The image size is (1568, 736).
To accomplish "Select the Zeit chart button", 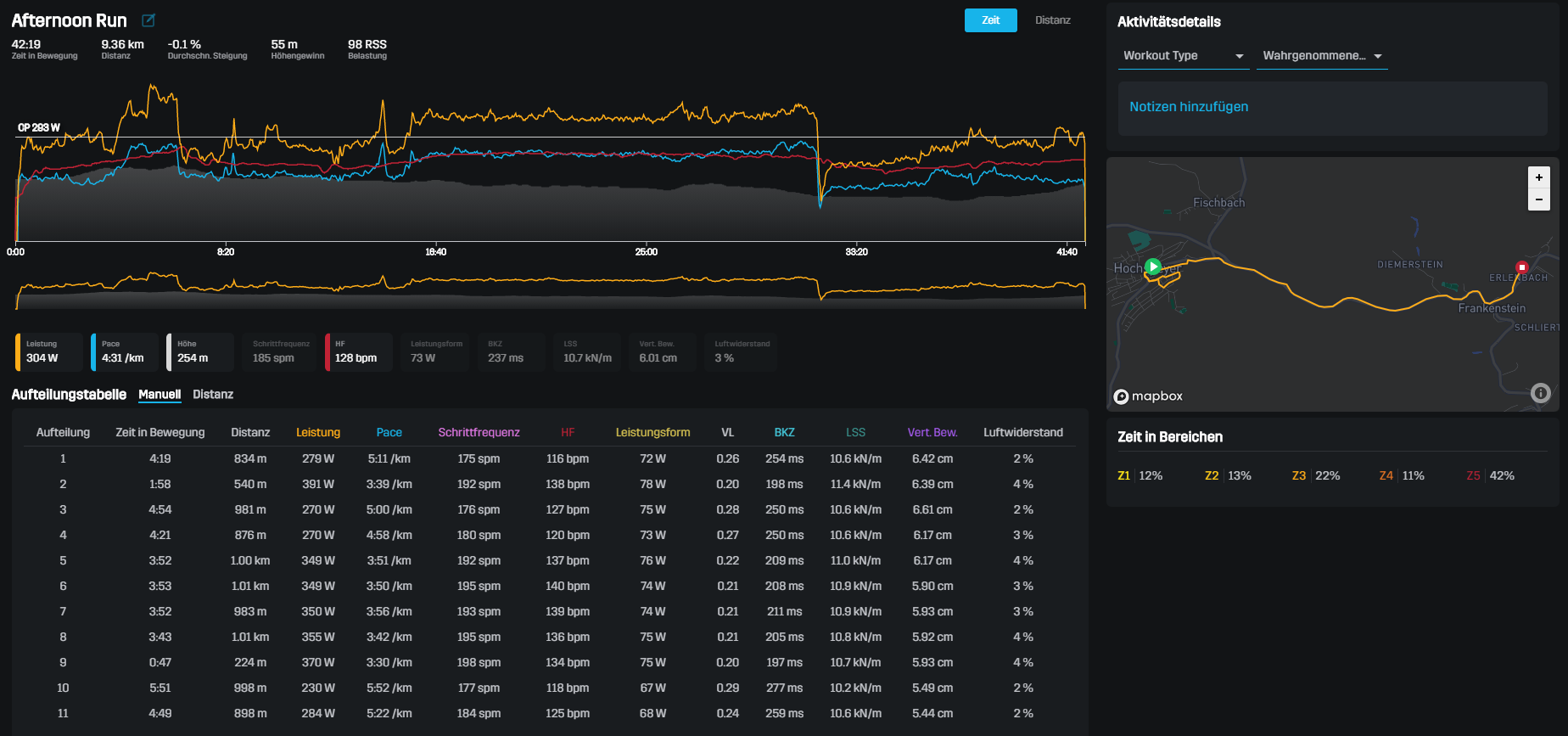I will (x=990, y=20).
